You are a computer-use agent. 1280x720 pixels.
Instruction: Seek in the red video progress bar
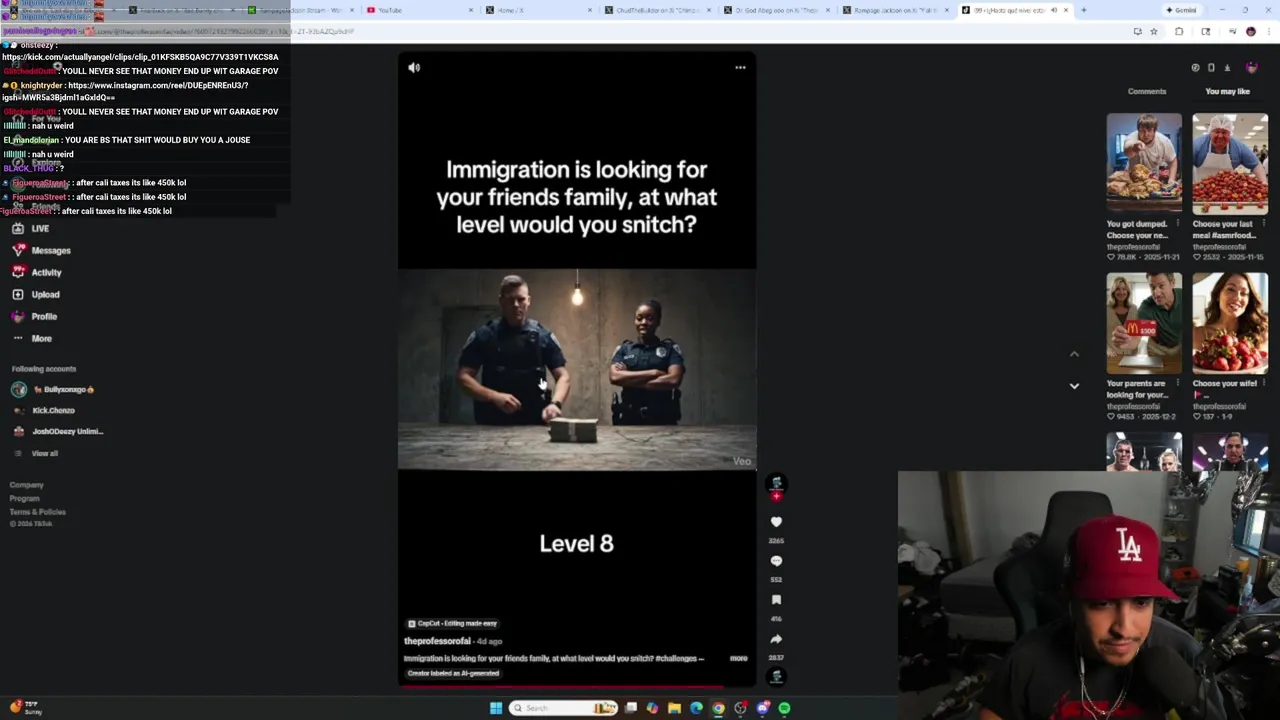[577, 687]
